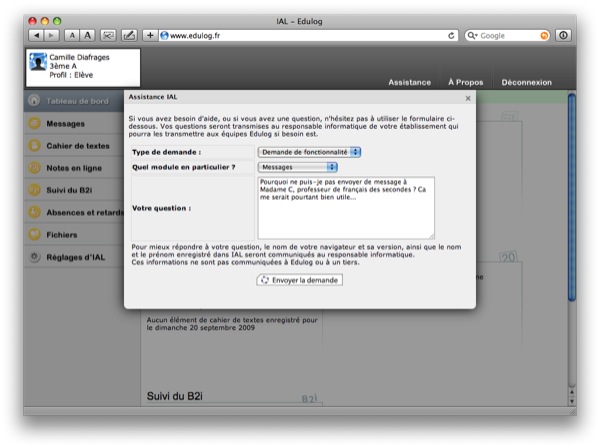Open the Cahier de textes sidebar icon
600x448 pixels.
pos(35,146)
